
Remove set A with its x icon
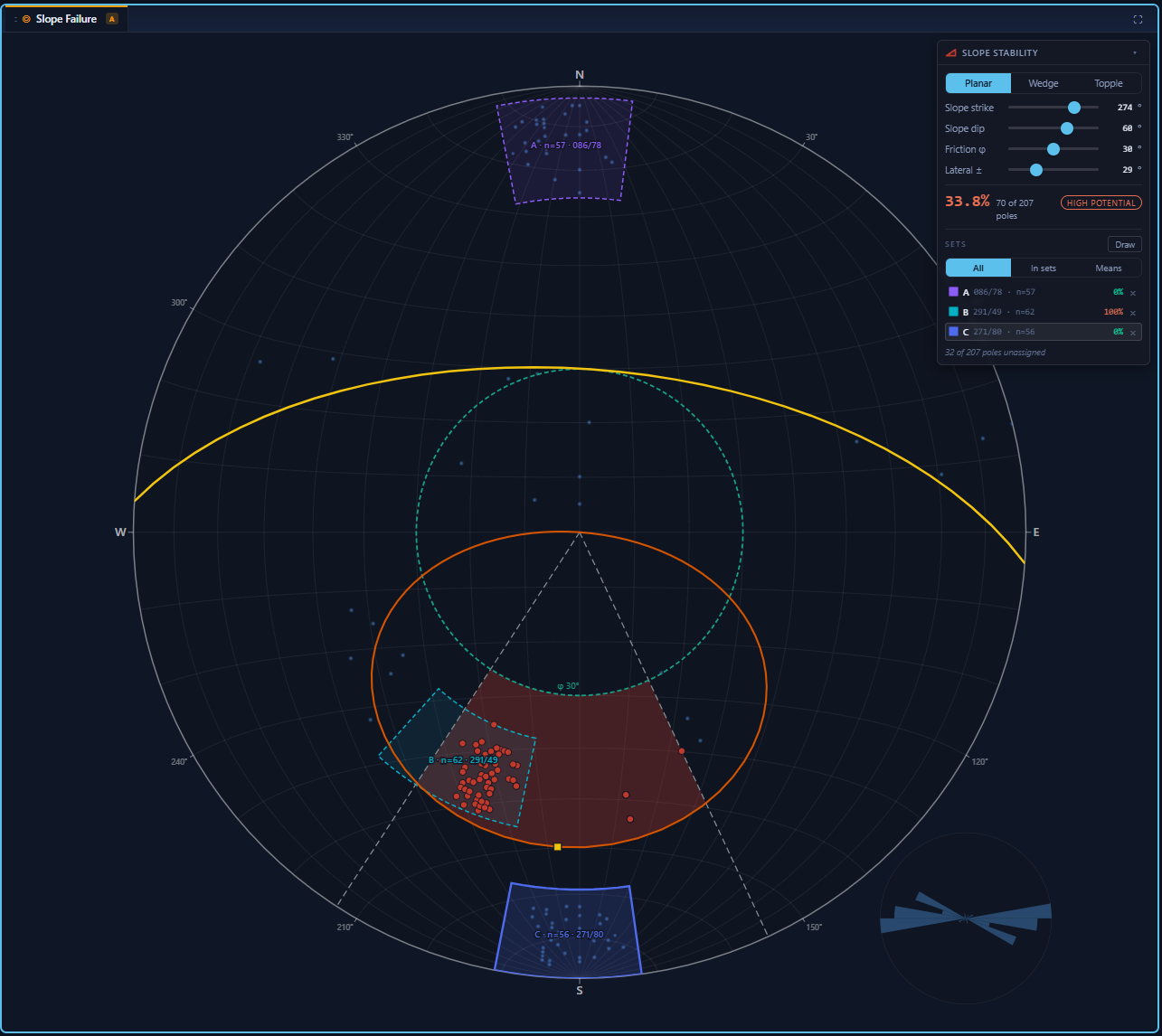tap(1133, 293)
